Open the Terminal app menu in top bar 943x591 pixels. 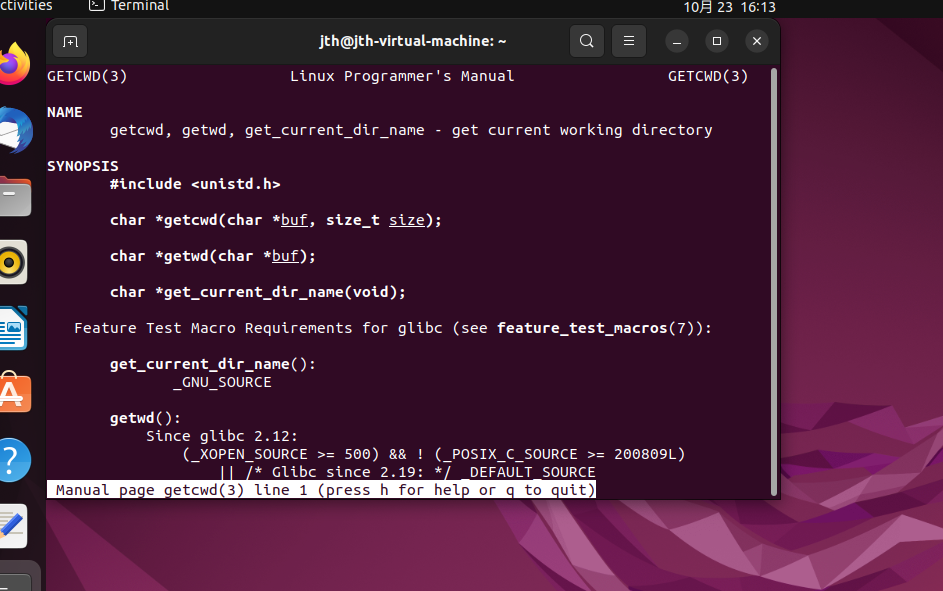click(x=129, y=6)
